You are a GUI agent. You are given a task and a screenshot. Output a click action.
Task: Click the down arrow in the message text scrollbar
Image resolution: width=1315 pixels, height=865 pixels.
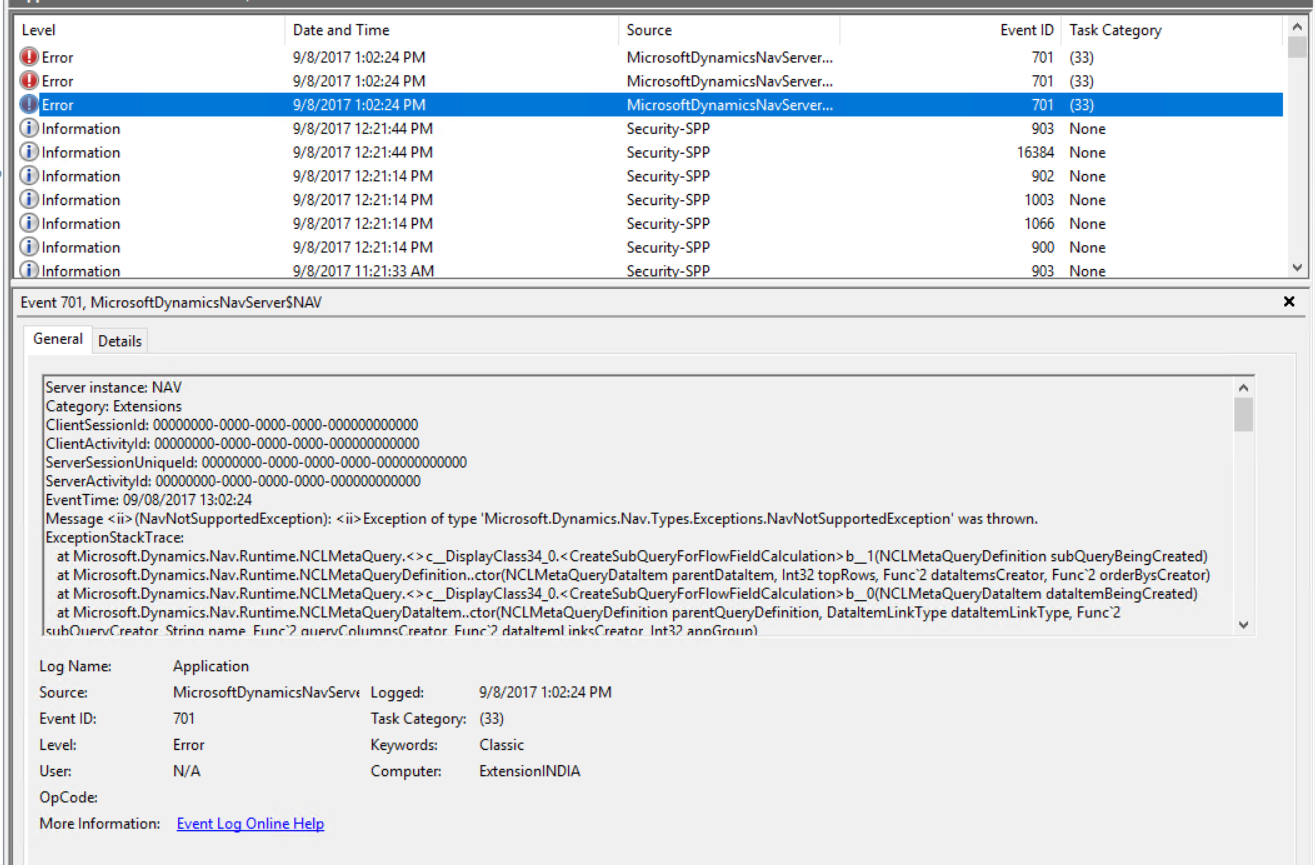pos(1243,623)
